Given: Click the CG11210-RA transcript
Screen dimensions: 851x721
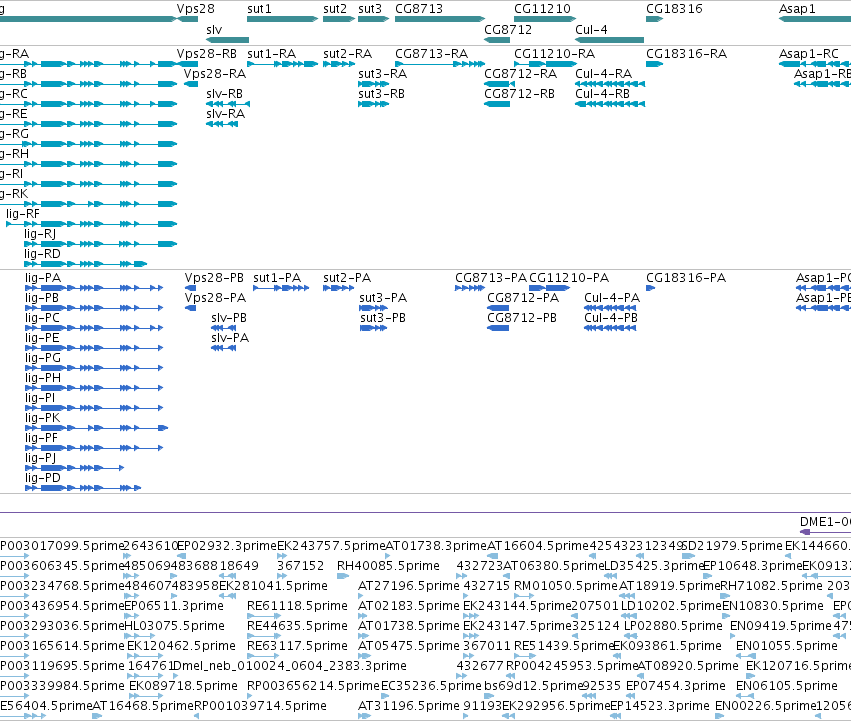Looking at the screenshot, I should (x=545, y=64).
